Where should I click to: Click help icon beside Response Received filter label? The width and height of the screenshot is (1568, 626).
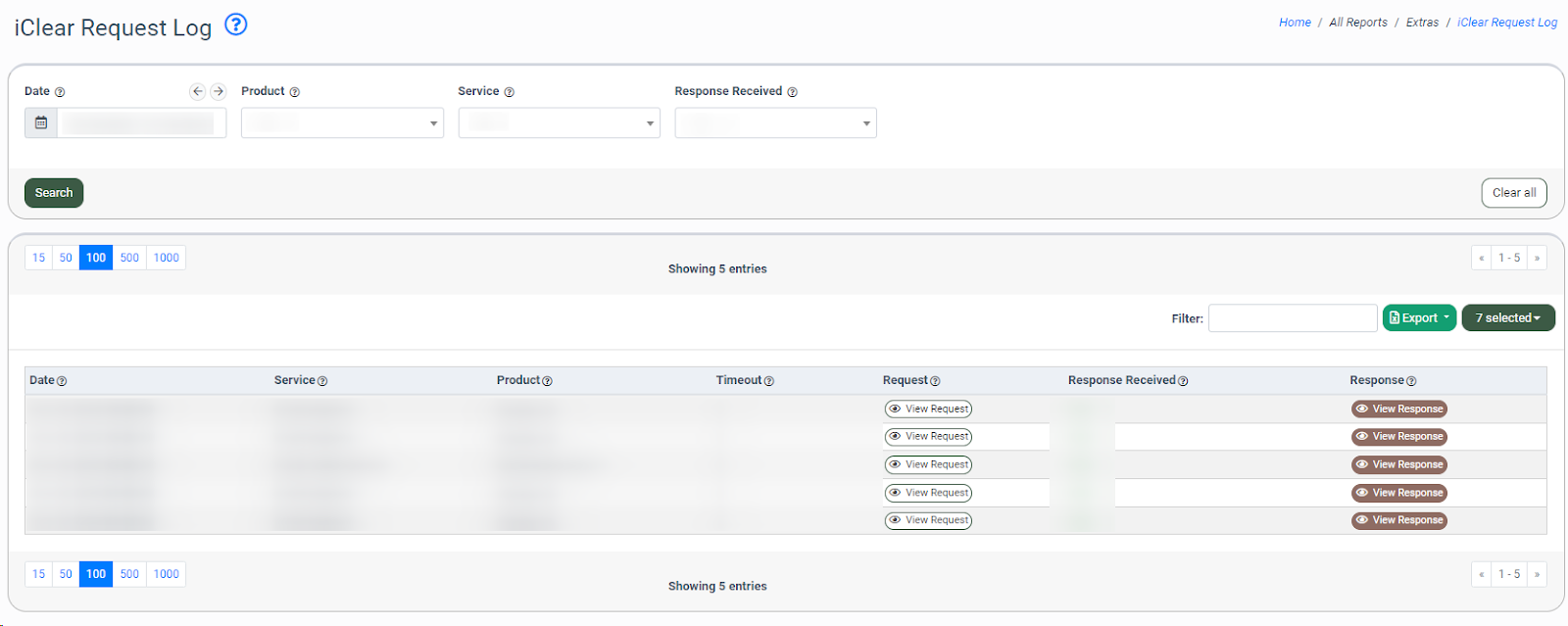point(793,92)
